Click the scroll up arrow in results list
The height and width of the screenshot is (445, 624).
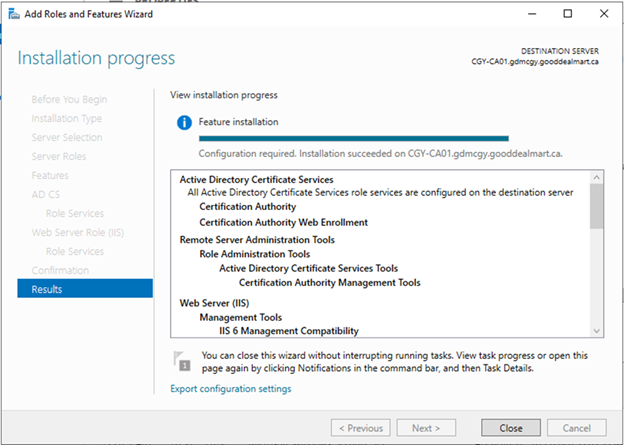[597, 177]
